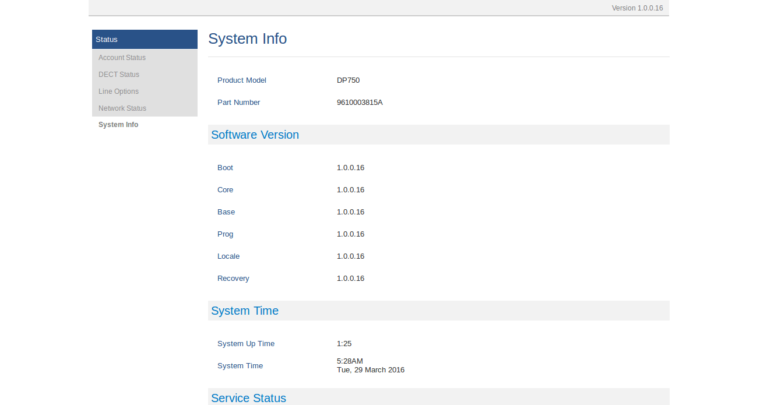Select System Info in the sidebar
This screenshot has width=760, height=405.
tap(118, 125)
